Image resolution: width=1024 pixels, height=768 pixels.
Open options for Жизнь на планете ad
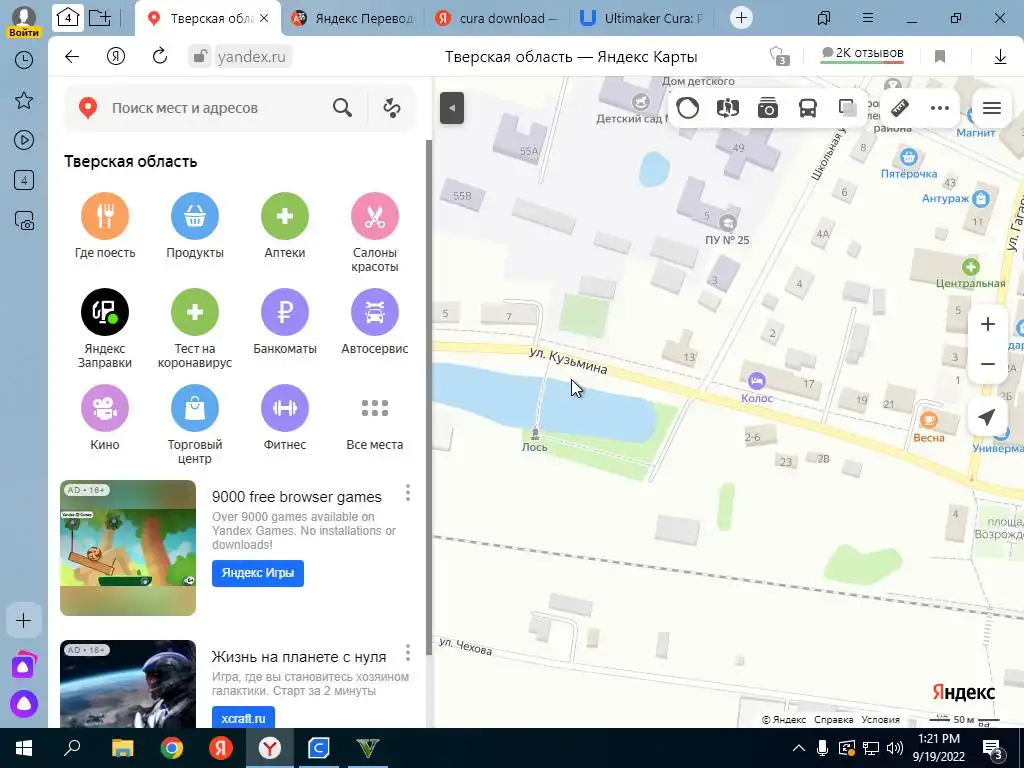click(x=408, y=652)
